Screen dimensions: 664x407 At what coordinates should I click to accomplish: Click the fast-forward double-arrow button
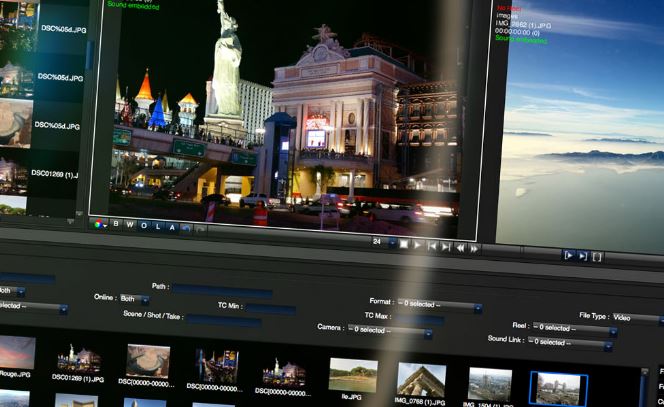click(x=474, y=249)
